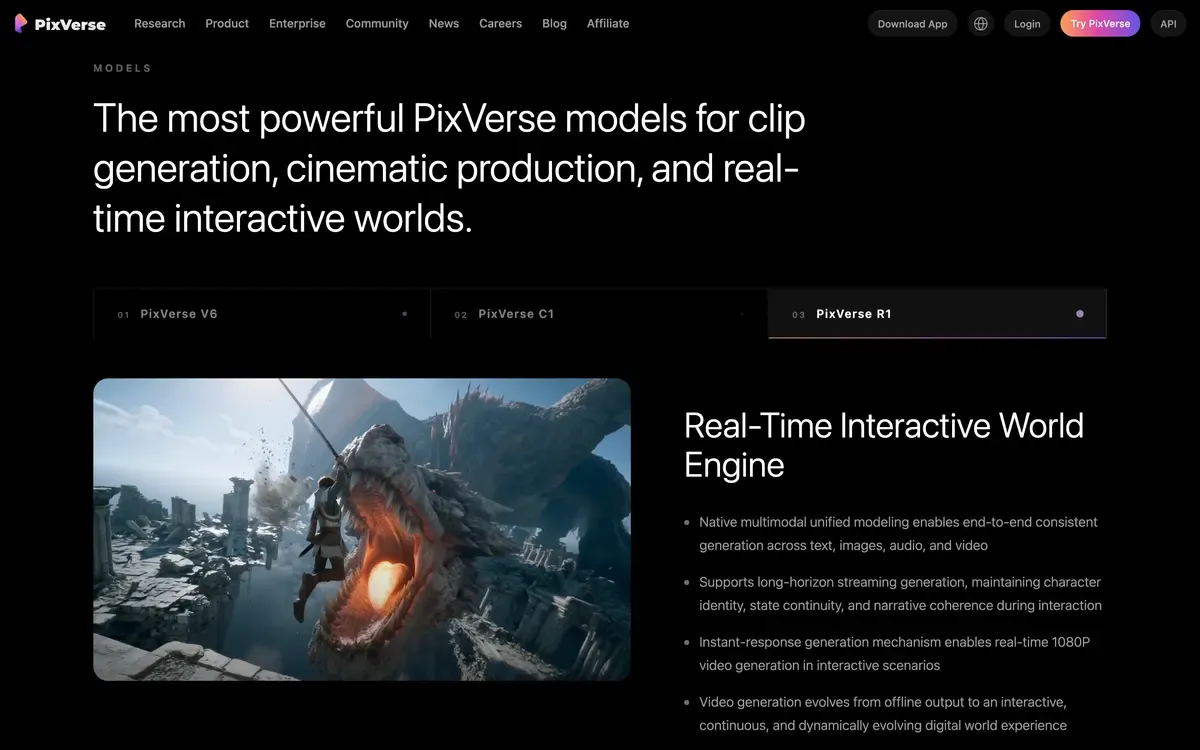The width and height of the screenshot is (1200, 750).
Task: Click the PixVerse logo icon
Action: [x=21, y=23]
